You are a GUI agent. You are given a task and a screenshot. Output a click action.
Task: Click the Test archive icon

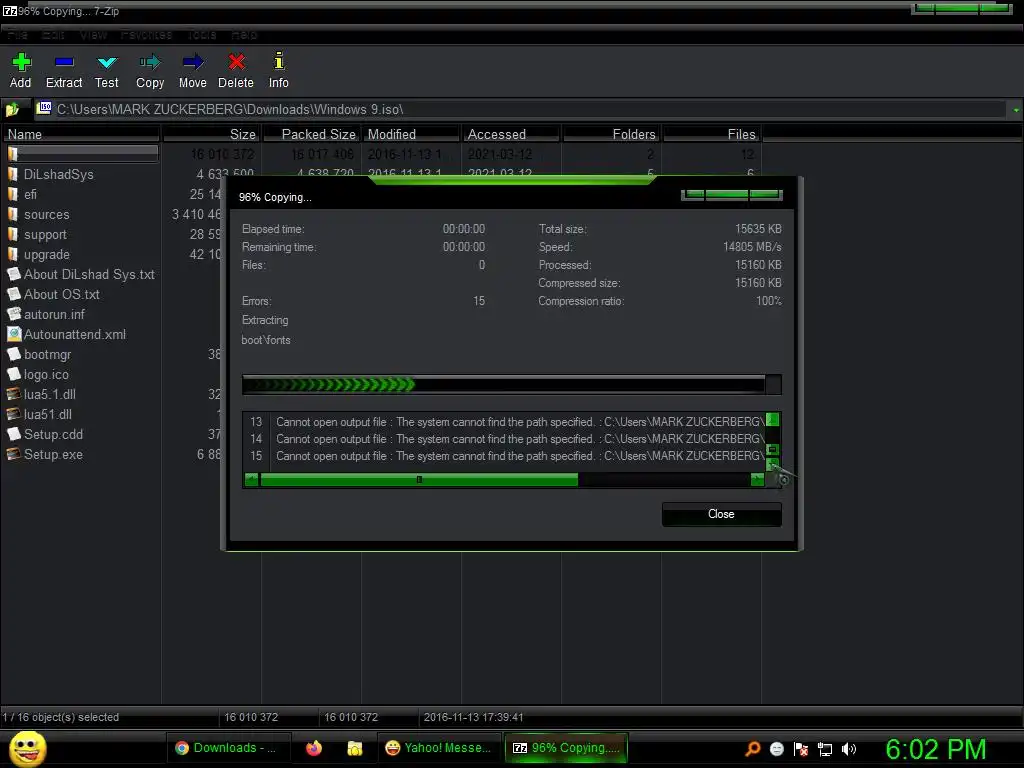106,63
